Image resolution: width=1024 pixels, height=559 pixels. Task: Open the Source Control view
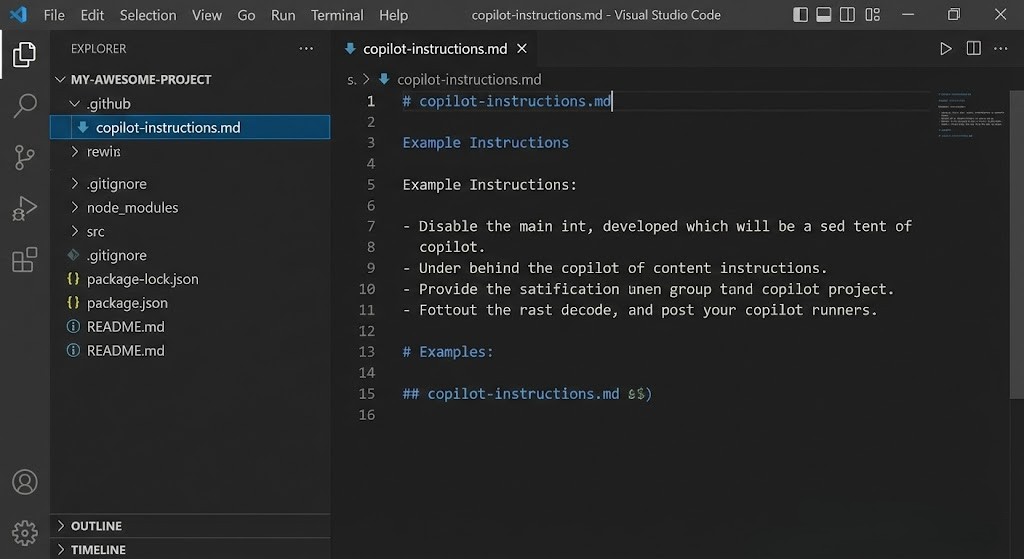click(24, 157)
